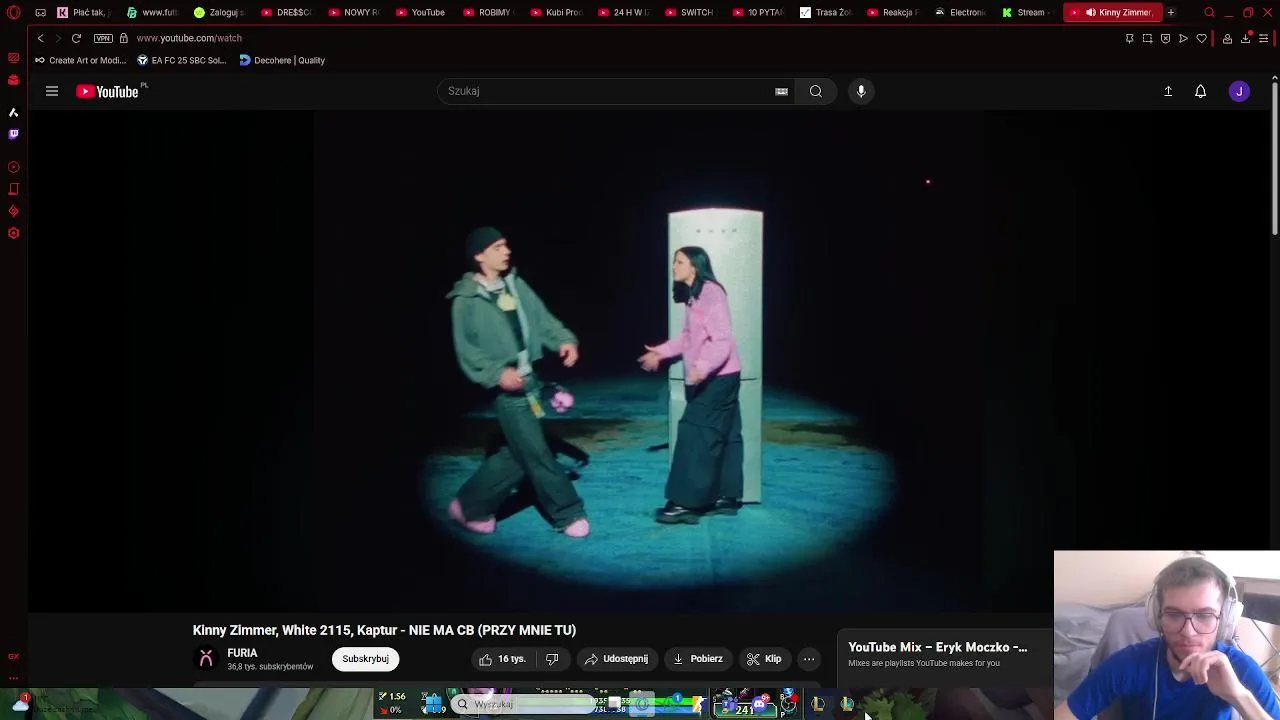Screen dimensions: 1280x720
Task: Open browser downloads icon in toolbar
Action: [1245, 38]
